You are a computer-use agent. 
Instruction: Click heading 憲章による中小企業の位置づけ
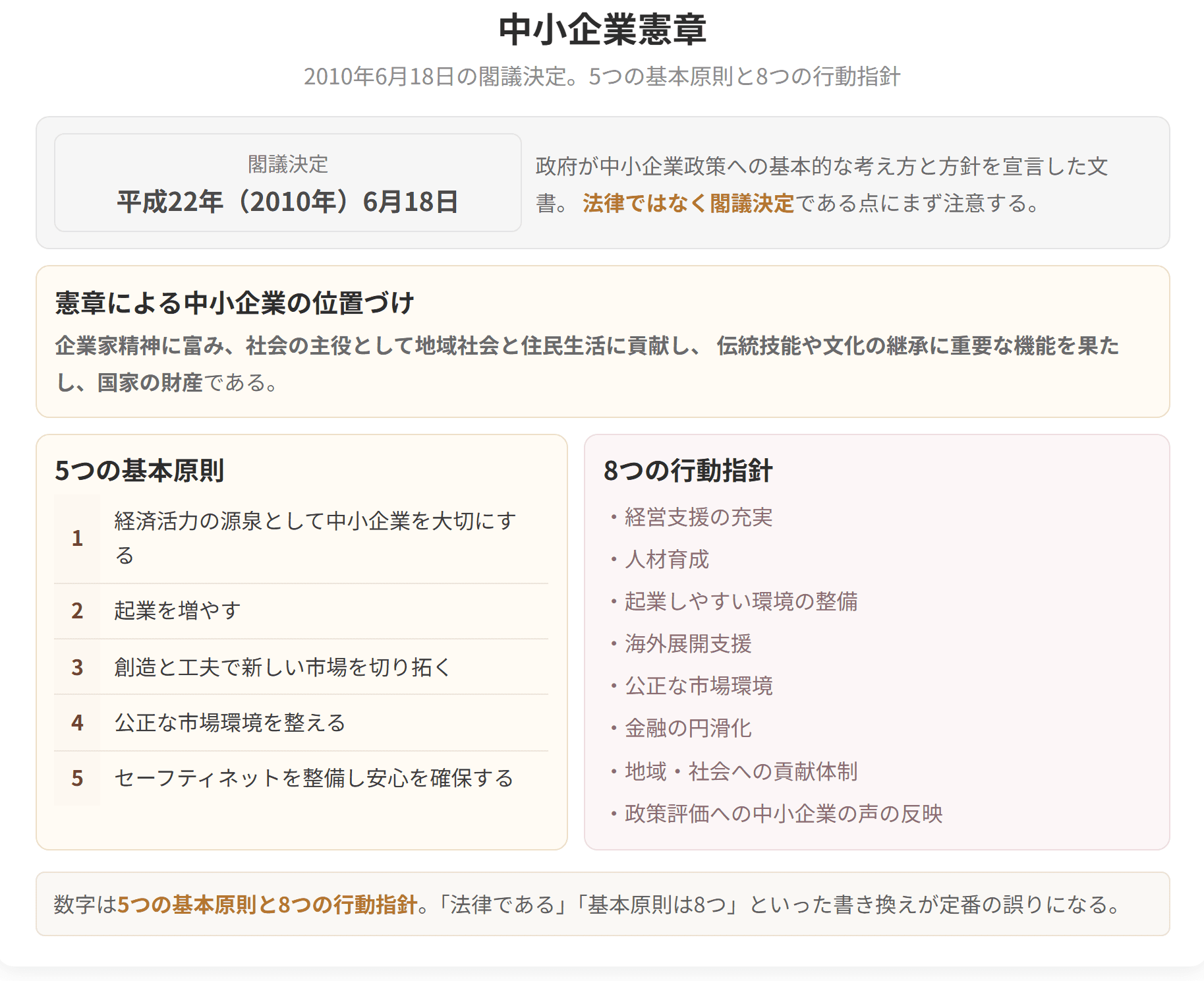(x=235, y=303)
